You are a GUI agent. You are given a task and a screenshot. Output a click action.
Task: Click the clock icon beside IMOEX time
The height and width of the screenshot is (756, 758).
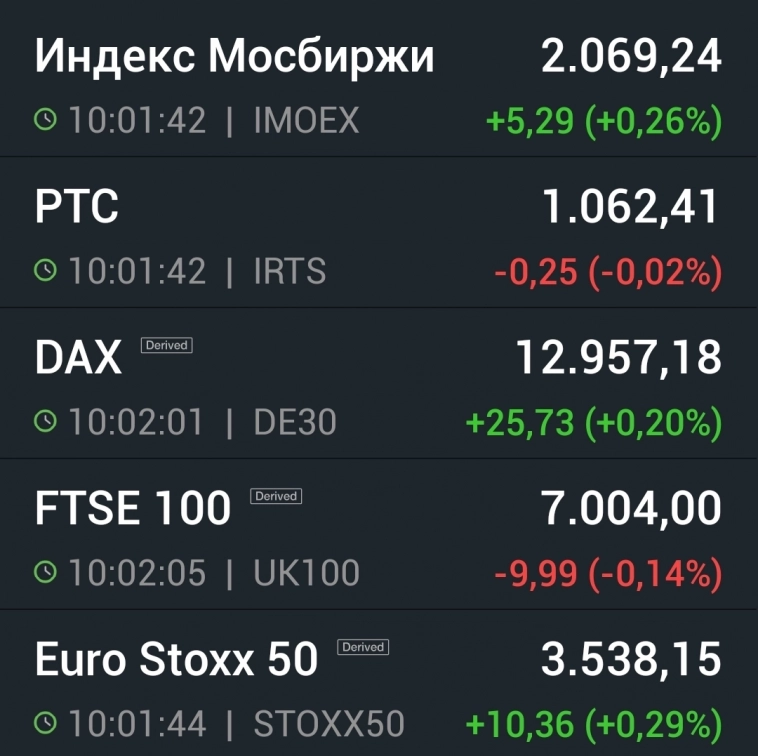(x=46, y=121)
